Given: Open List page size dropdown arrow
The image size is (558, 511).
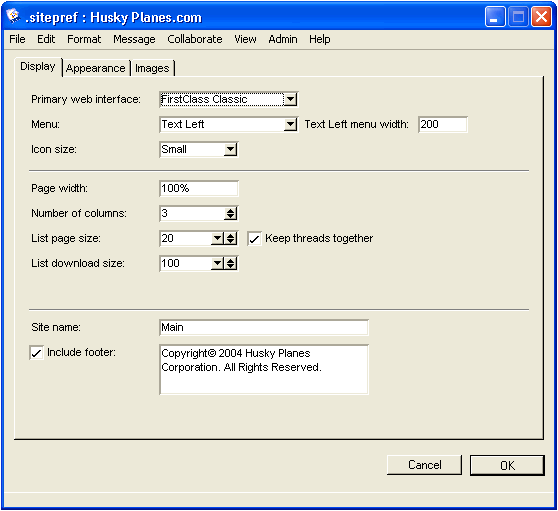Looking at the screenshot, I should pos(217,238).
